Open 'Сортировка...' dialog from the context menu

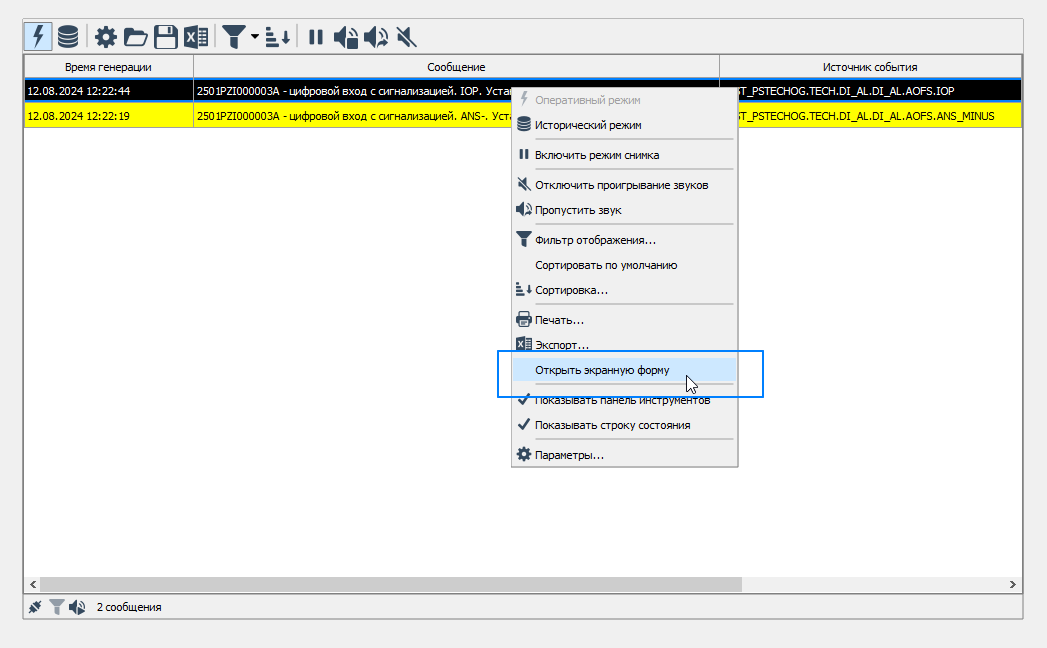[571, 290]
